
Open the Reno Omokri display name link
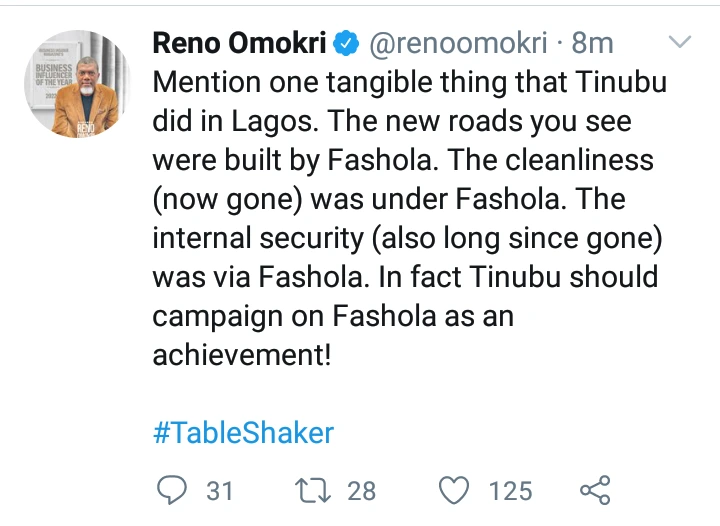[x=241, y=44]
